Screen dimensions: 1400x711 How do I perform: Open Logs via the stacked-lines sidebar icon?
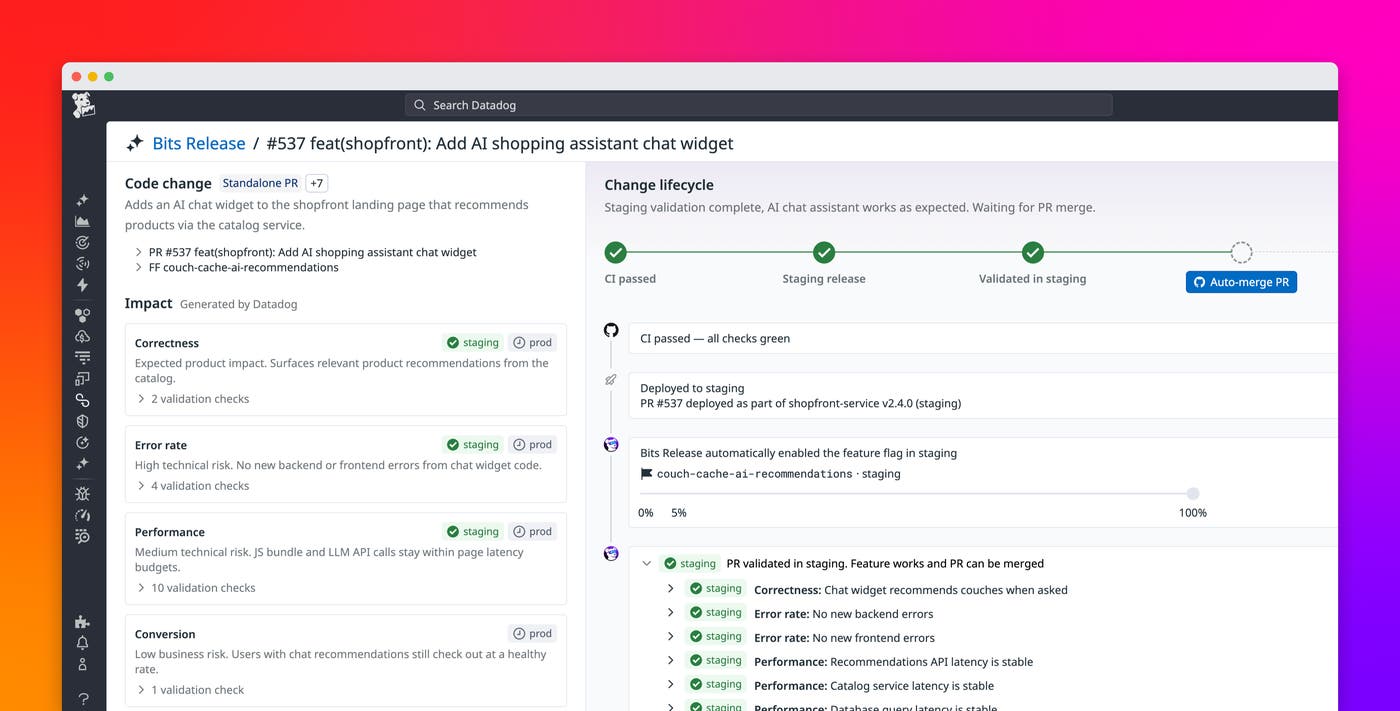(x=83, y=357)
